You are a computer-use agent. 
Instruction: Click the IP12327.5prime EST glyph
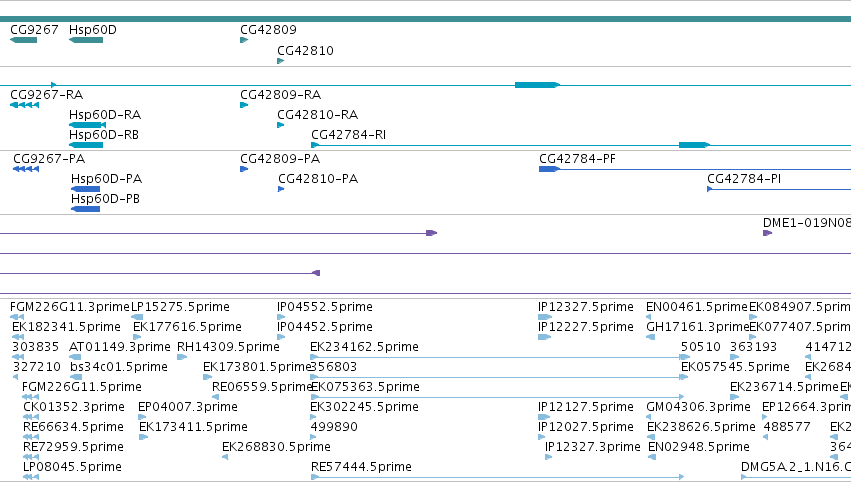click(x=545, y=317)
